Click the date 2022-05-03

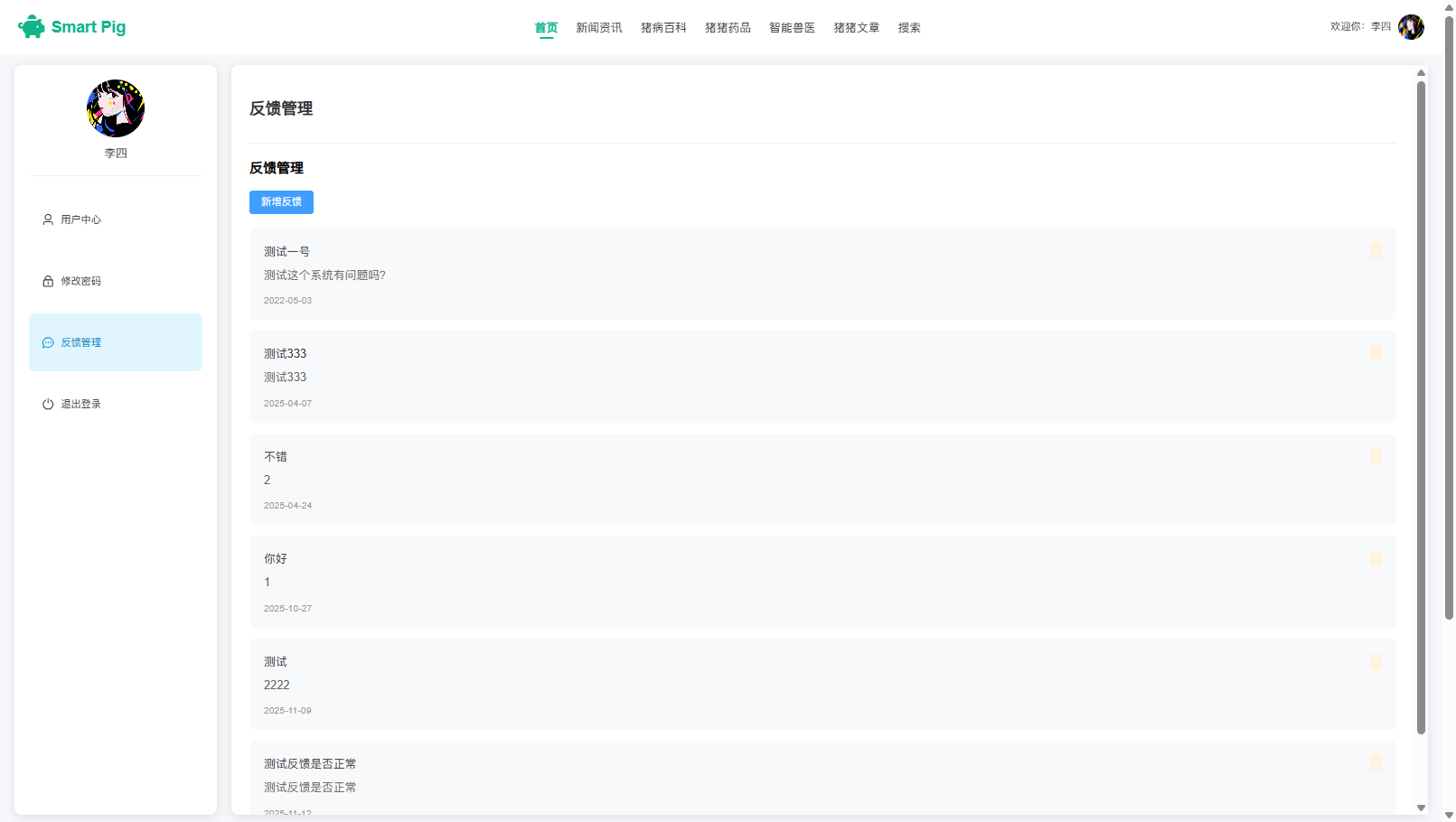click(x=287, y=301)
